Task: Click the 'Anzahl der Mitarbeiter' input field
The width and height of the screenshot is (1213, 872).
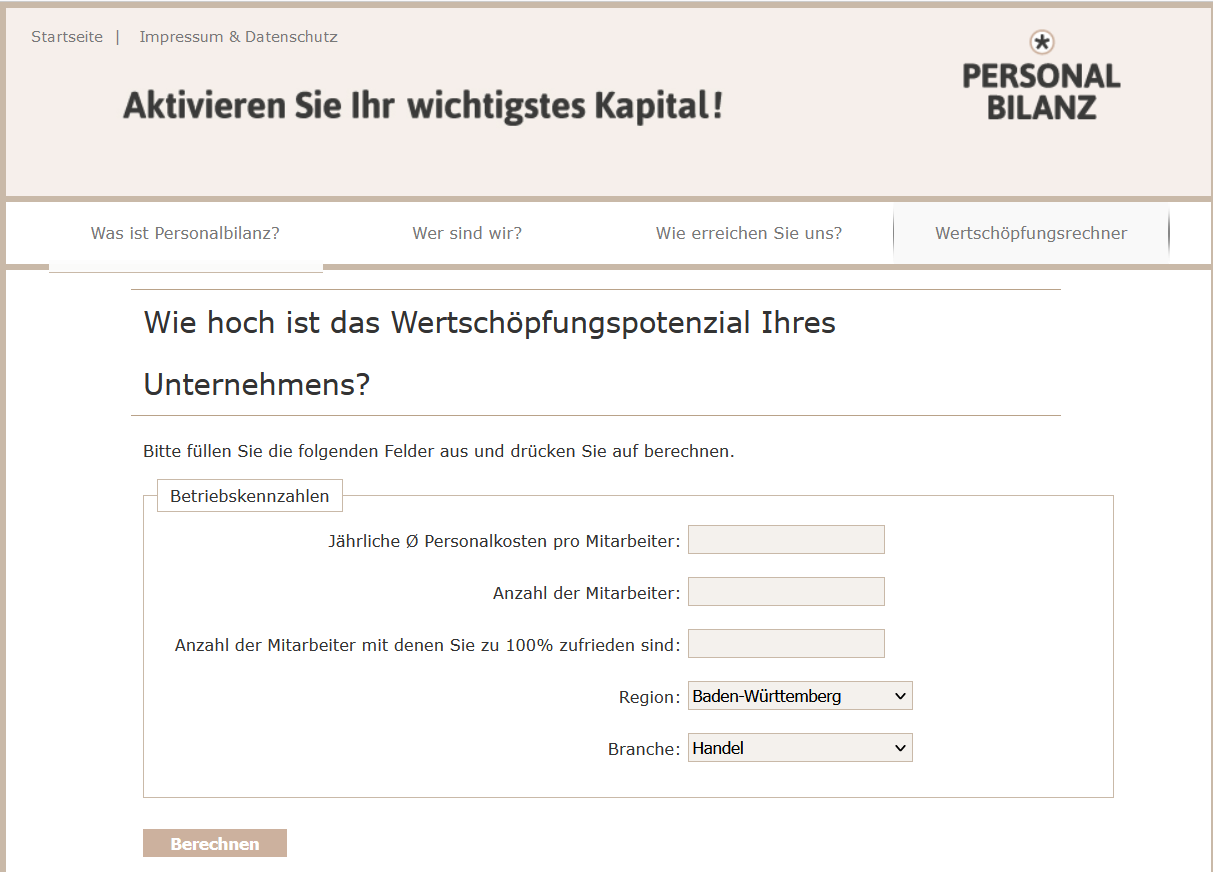Action: pyautogui.click(x=786, y=592)
